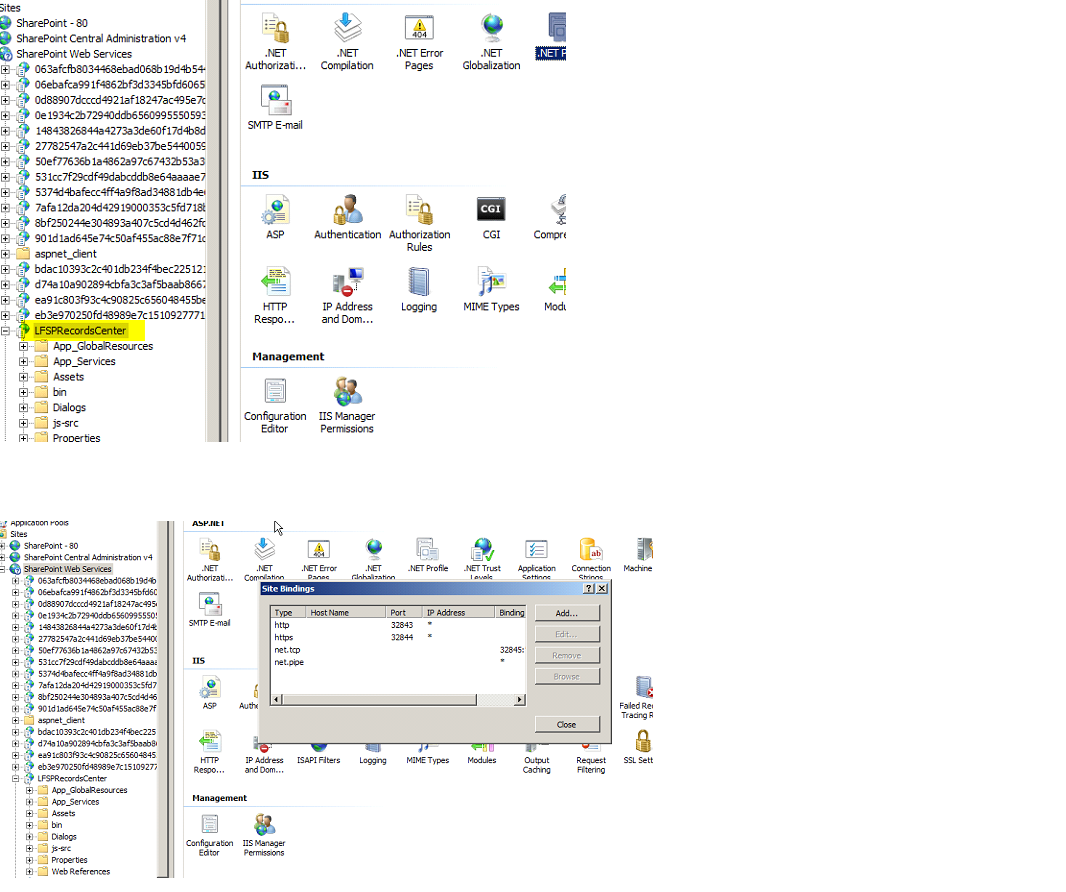Open HTTP Response Headers in upper screenshot

pyautogui.click(x=275, y=296)
